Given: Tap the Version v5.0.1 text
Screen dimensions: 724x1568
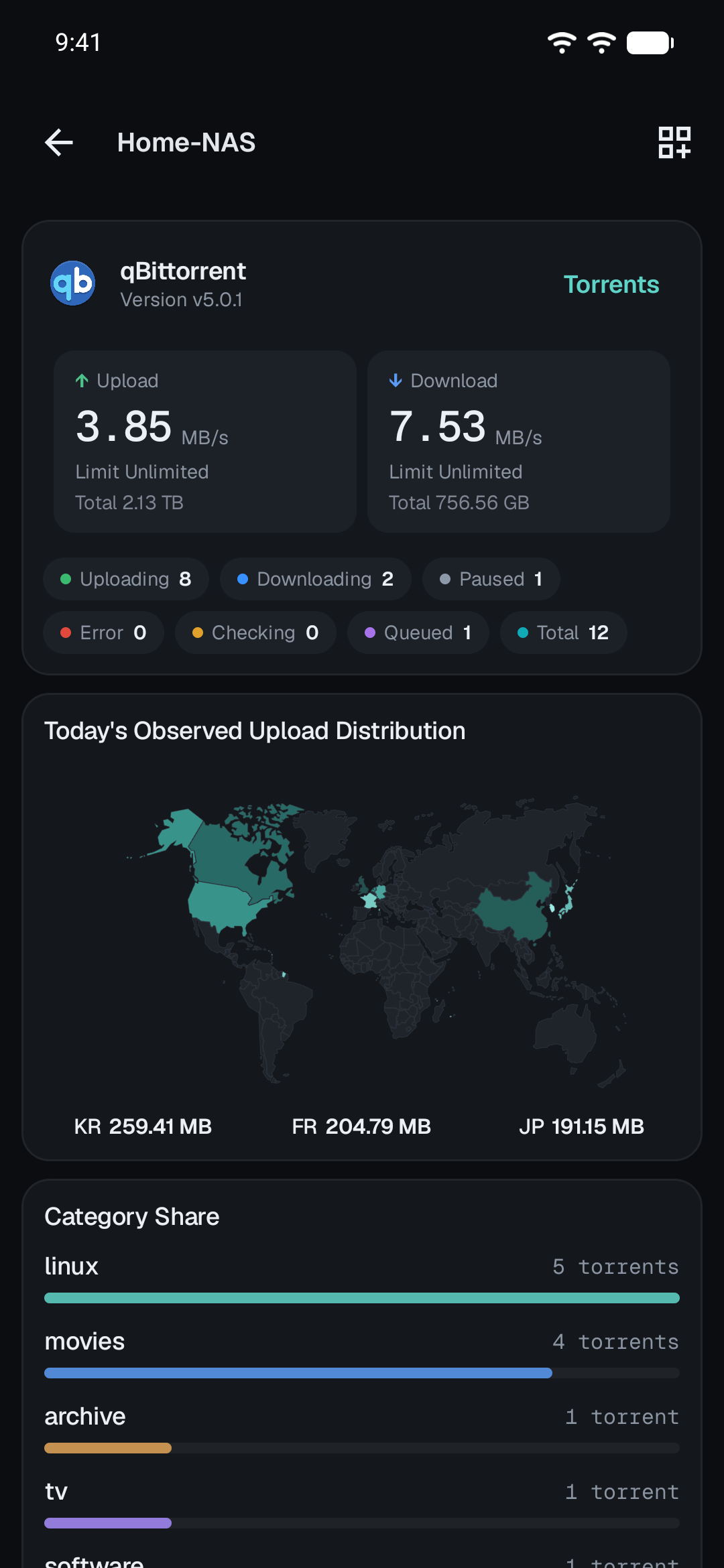Looking at the screenshot, I should (x=181, y=300).
